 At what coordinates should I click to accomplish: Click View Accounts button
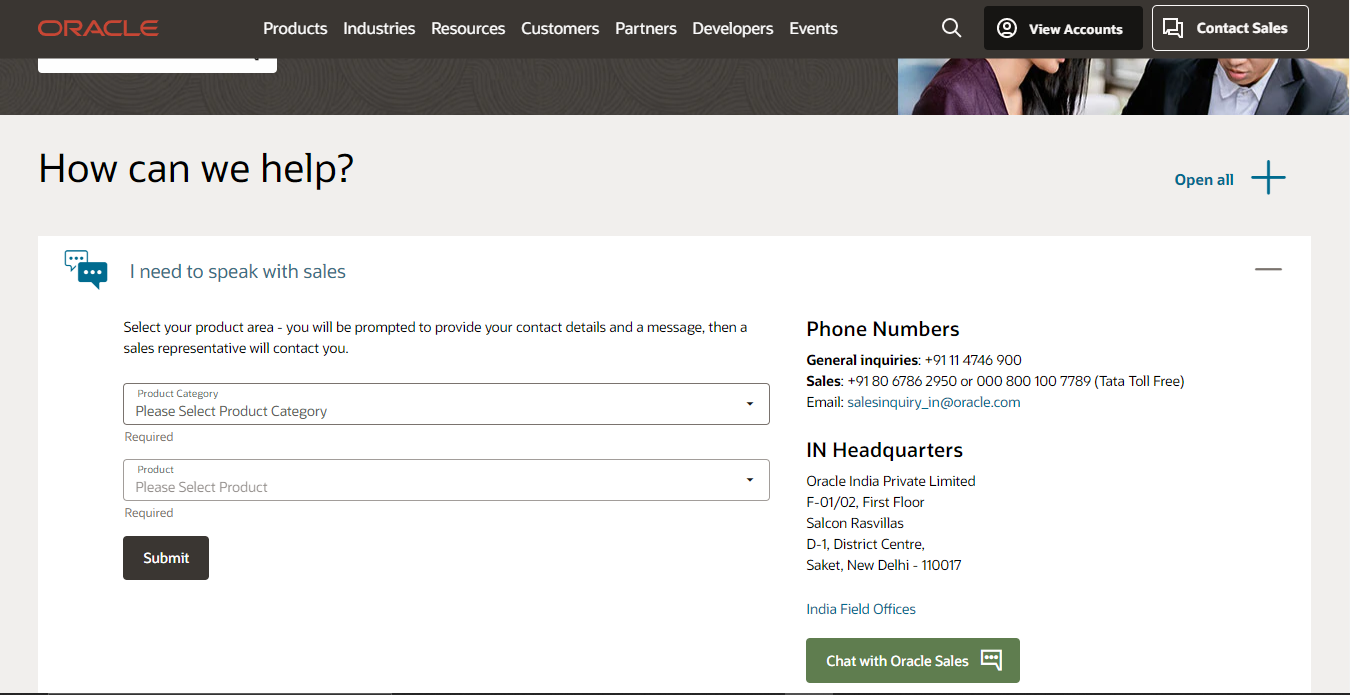point(1063,28)
